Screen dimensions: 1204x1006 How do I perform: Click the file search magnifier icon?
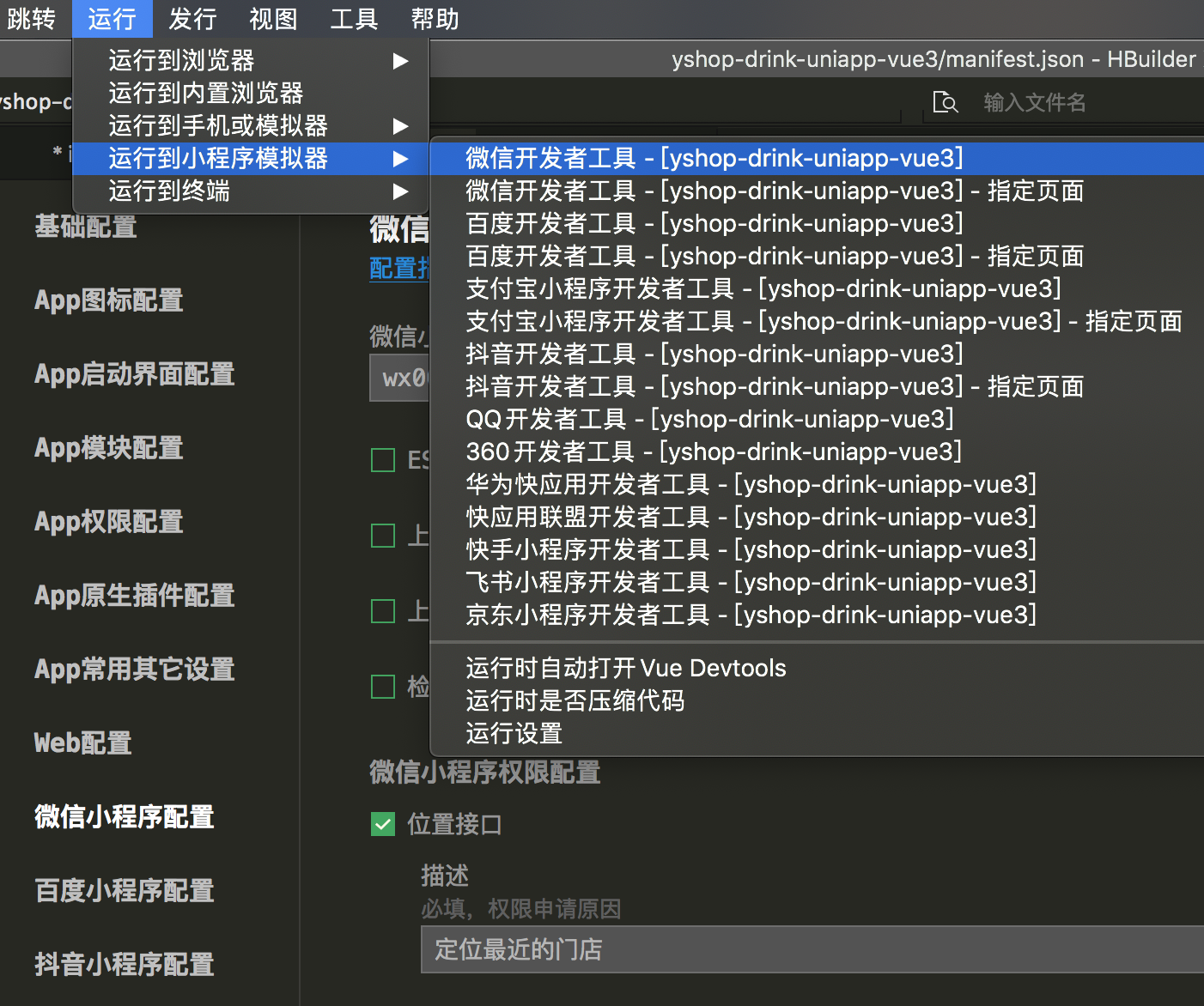pyautogui.click(x=946, y=102)
